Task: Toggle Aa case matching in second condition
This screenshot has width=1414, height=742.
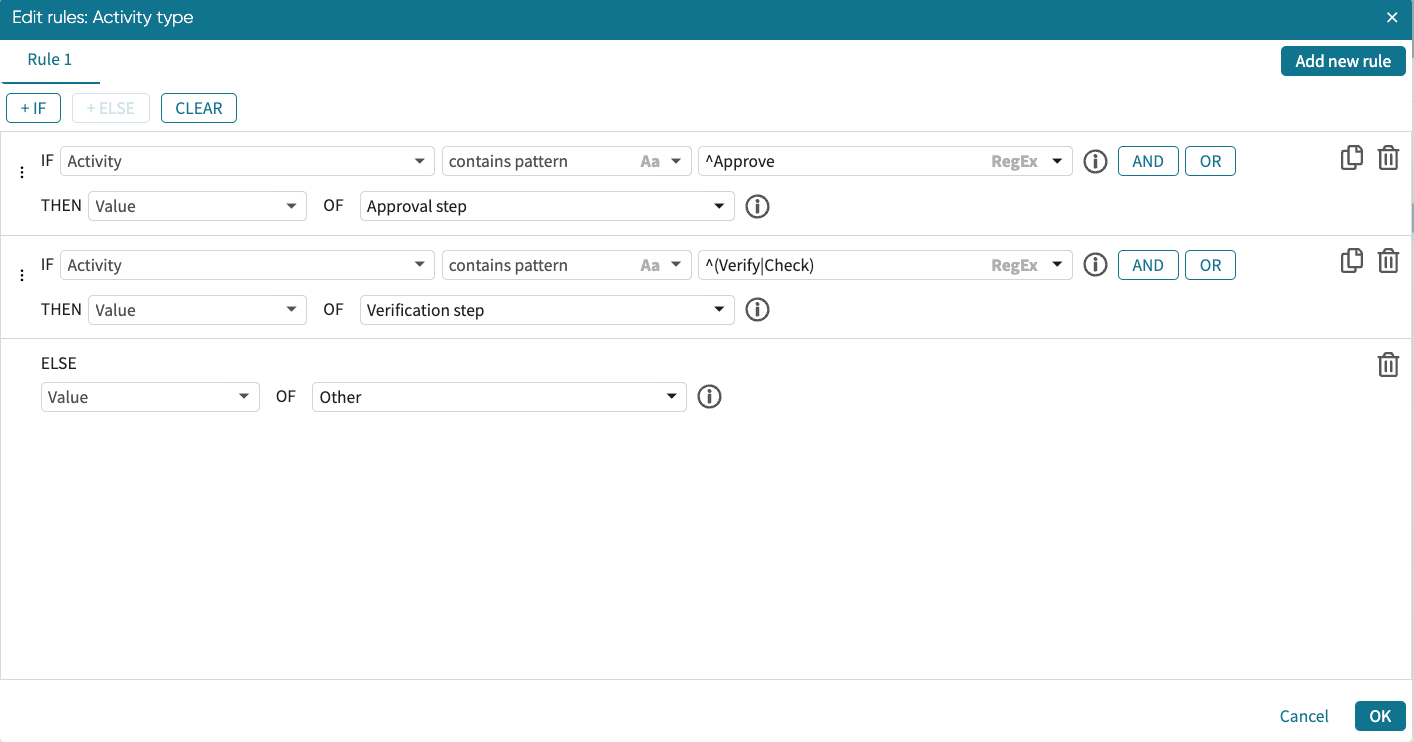Action: [650, 265]
